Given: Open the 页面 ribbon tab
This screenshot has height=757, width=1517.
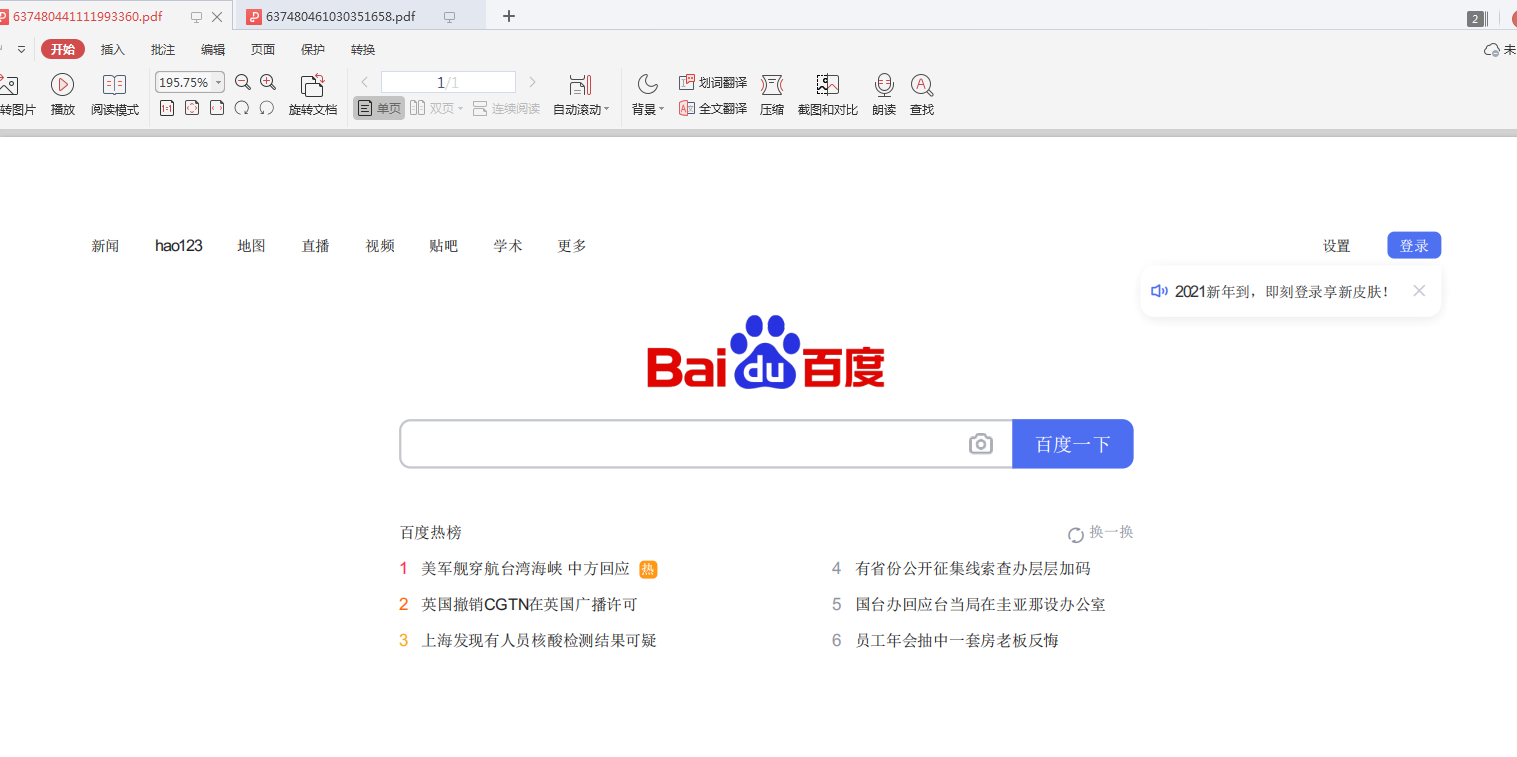Looking at the screenshot, I should [263, 49].
